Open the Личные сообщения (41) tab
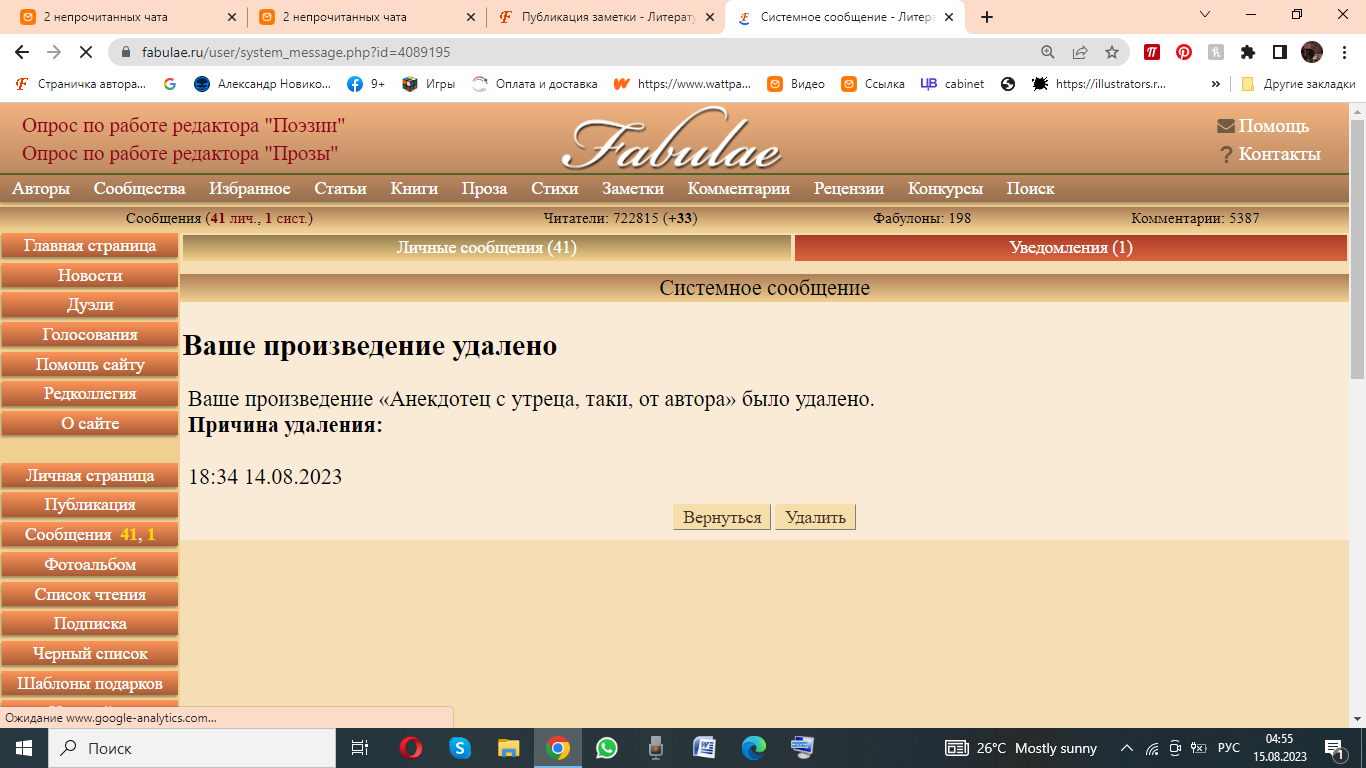The width and height of the screenshot is (1366, 768). [487, 248]
